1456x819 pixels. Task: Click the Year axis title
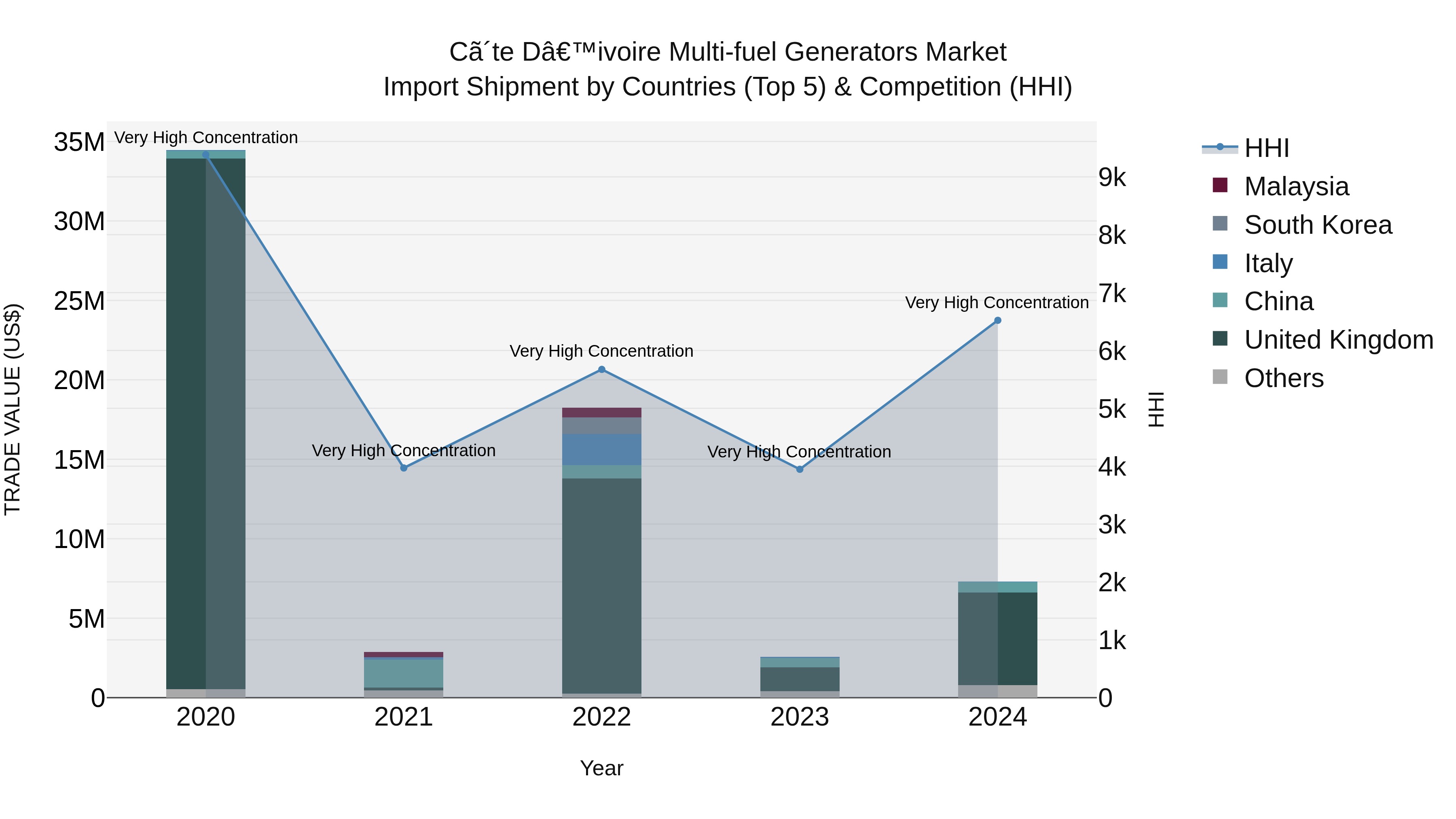601,769
